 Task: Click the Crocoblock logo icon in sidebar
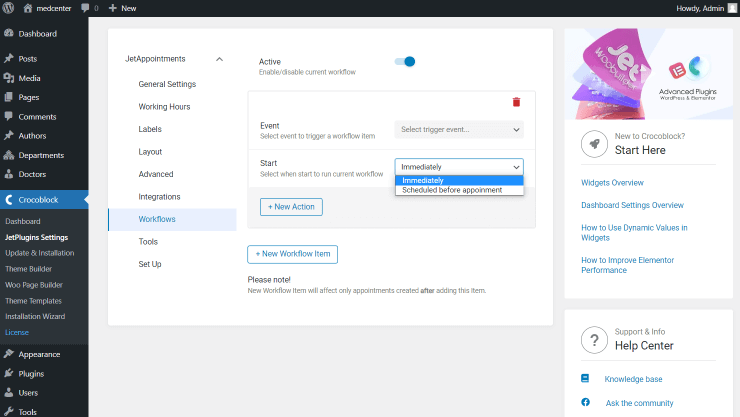click(8, 200)
